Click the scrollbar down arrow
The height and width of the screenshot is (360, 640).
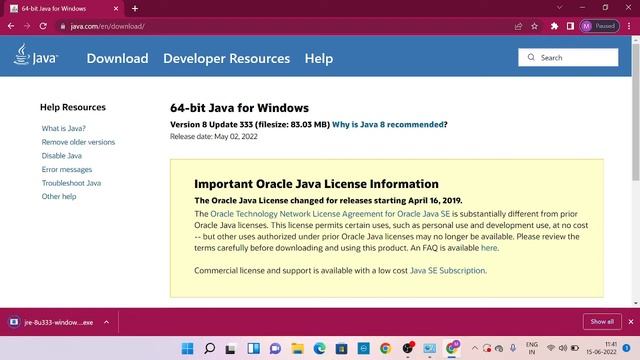coord(636,303)
